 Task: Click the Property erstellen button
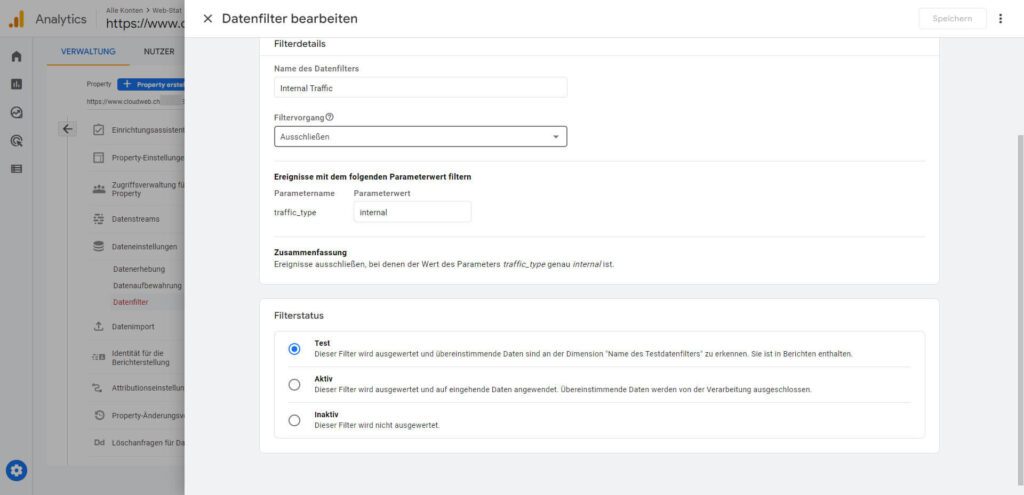click(152, 84)
